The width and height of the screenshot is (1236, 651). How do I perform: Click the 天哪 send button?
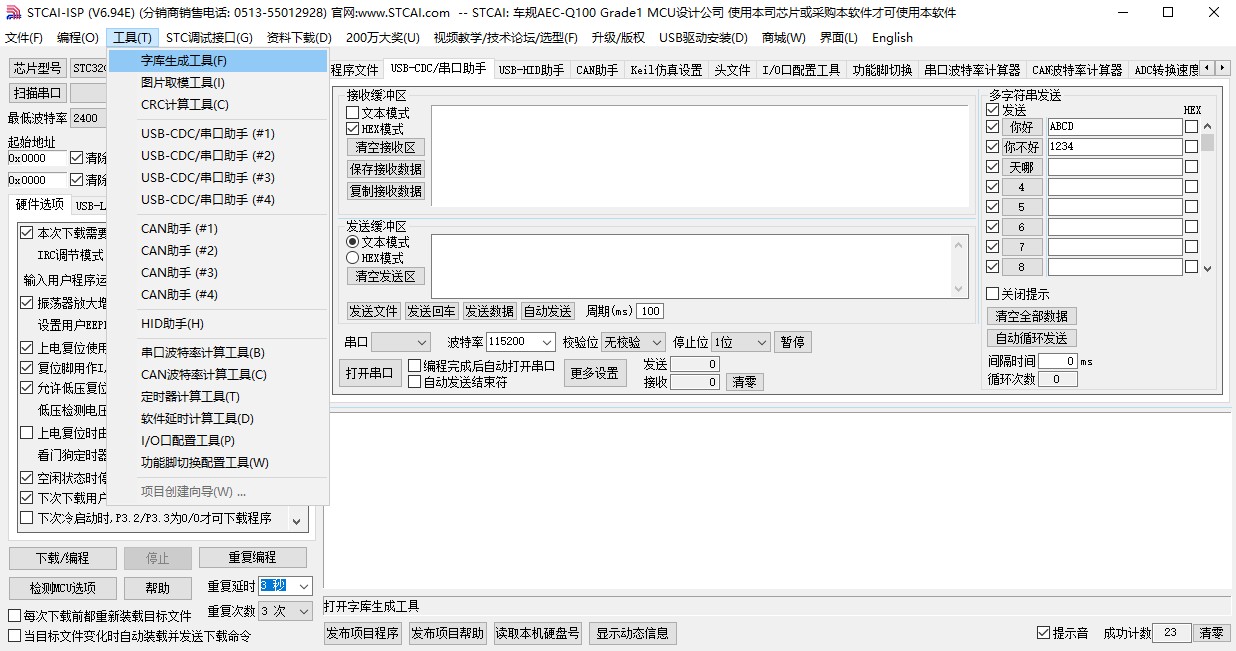[1022, 167]
